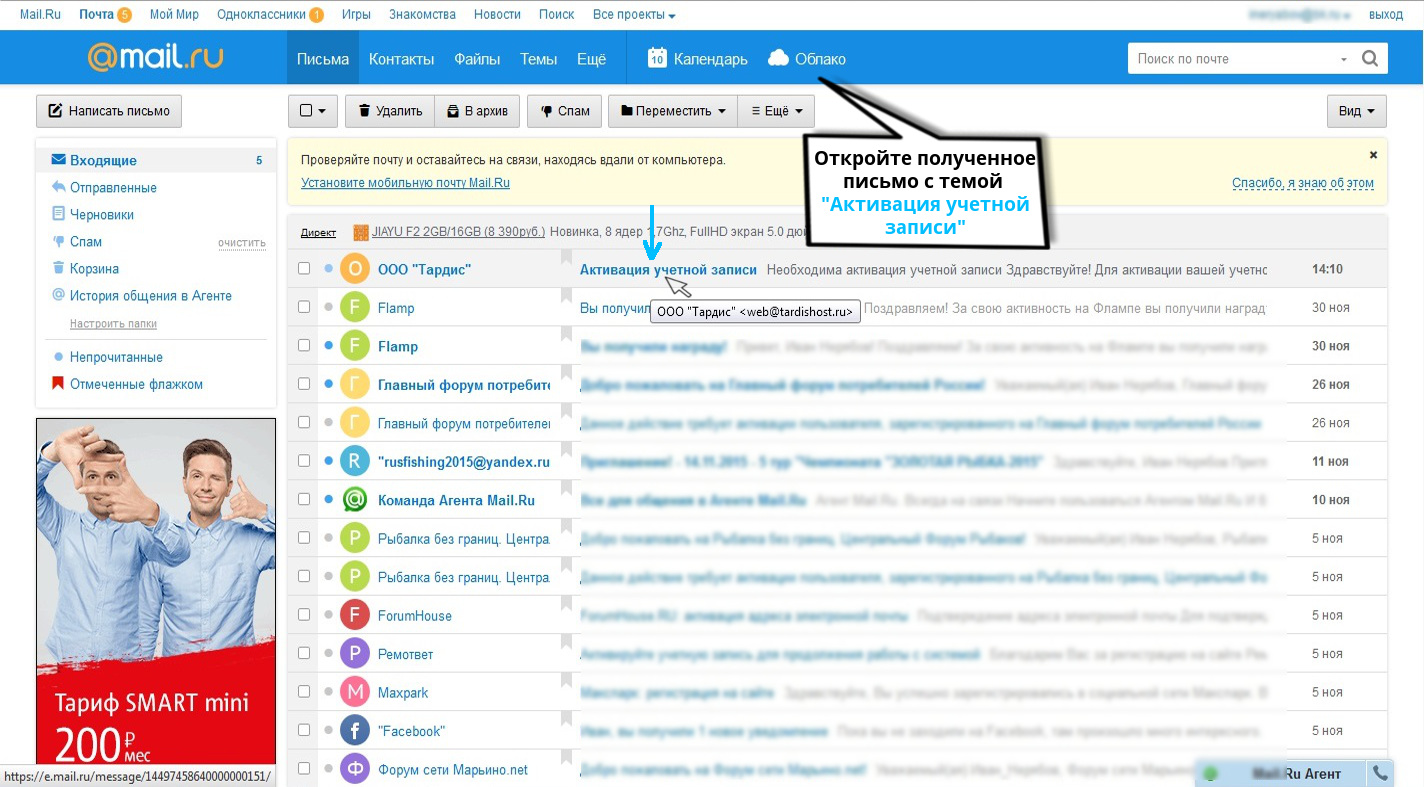This screenshot has width=1424, height=787.
Task: Check the Ремответ message checkbox
Action: 304,654
